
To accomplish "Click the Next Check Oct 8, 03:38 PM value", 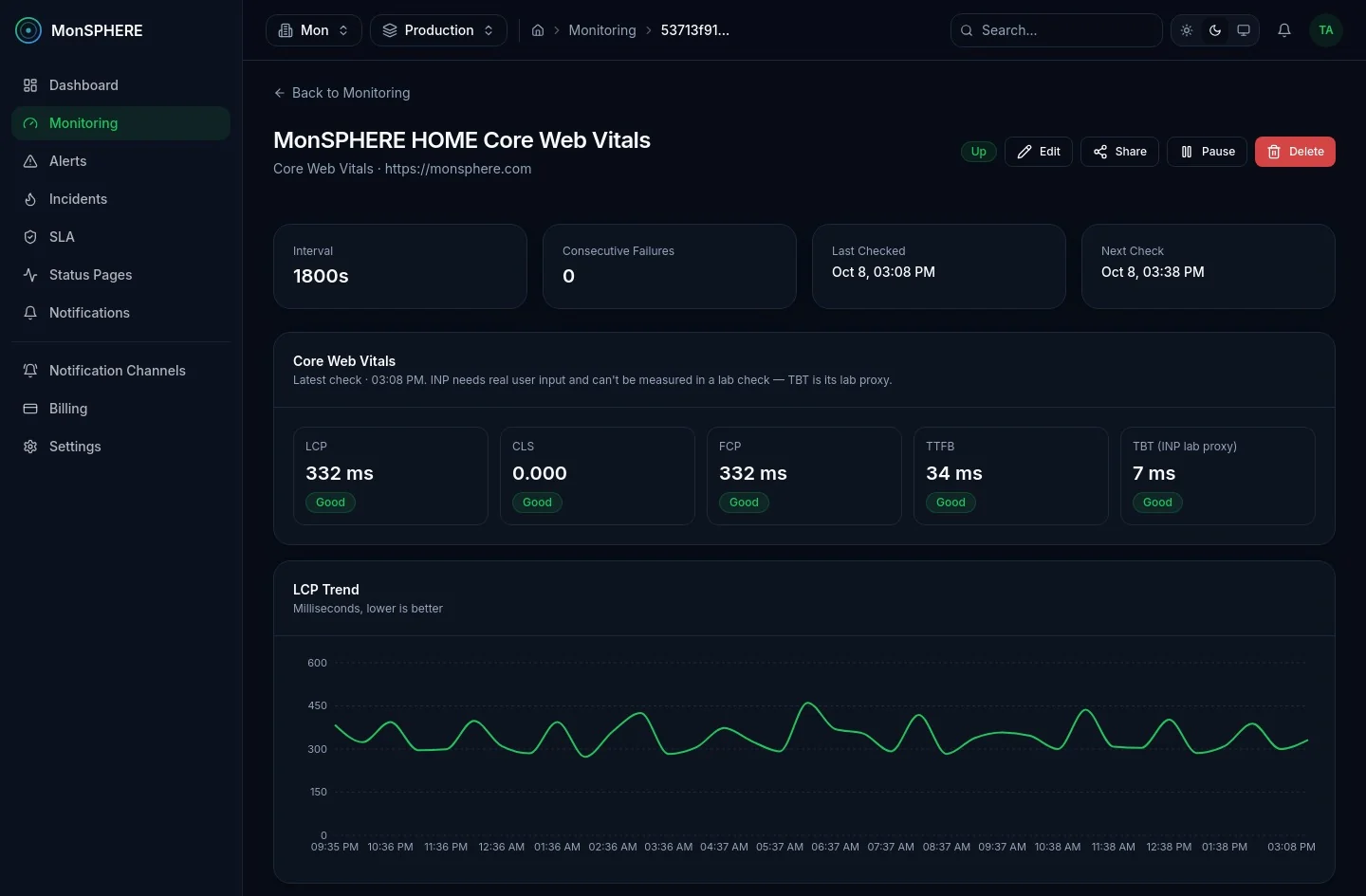I will pos(1153,272).
